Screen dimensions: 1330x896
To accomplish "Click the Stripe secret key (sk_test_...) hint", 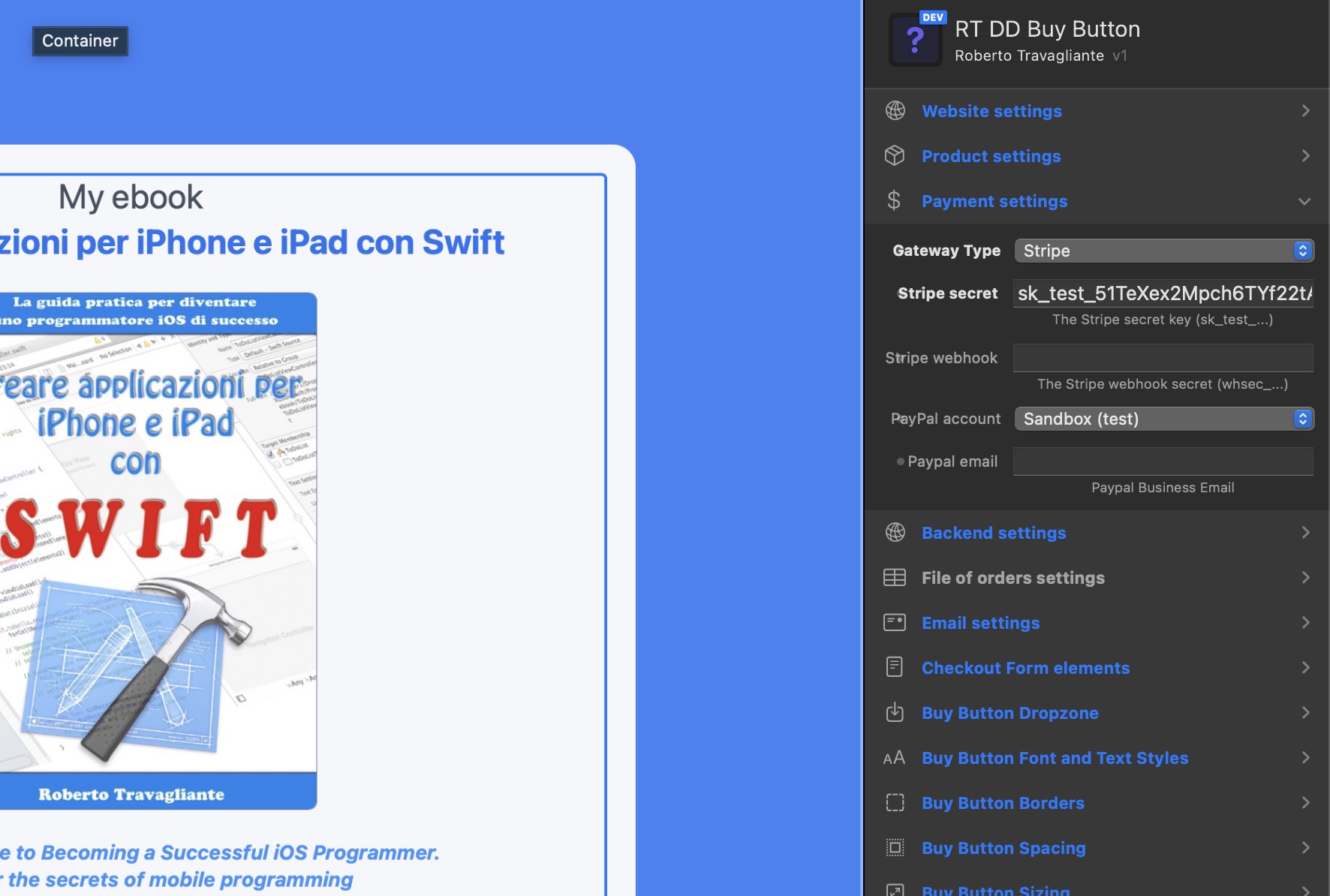I will [x=1163, y=320].
